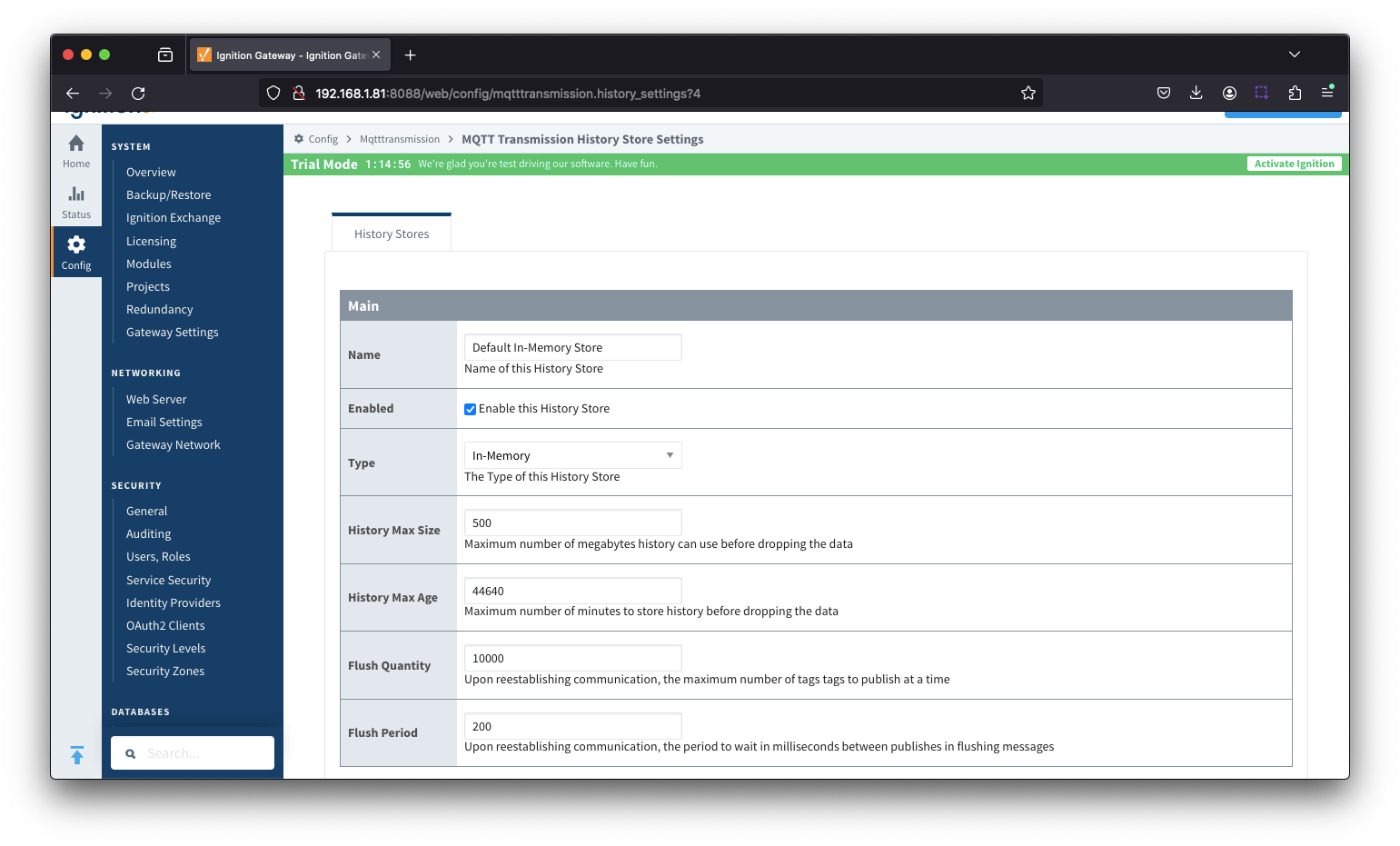Open a new browser tab
This screenshot has height=846, width=1400.
click(x=411, y=55)
